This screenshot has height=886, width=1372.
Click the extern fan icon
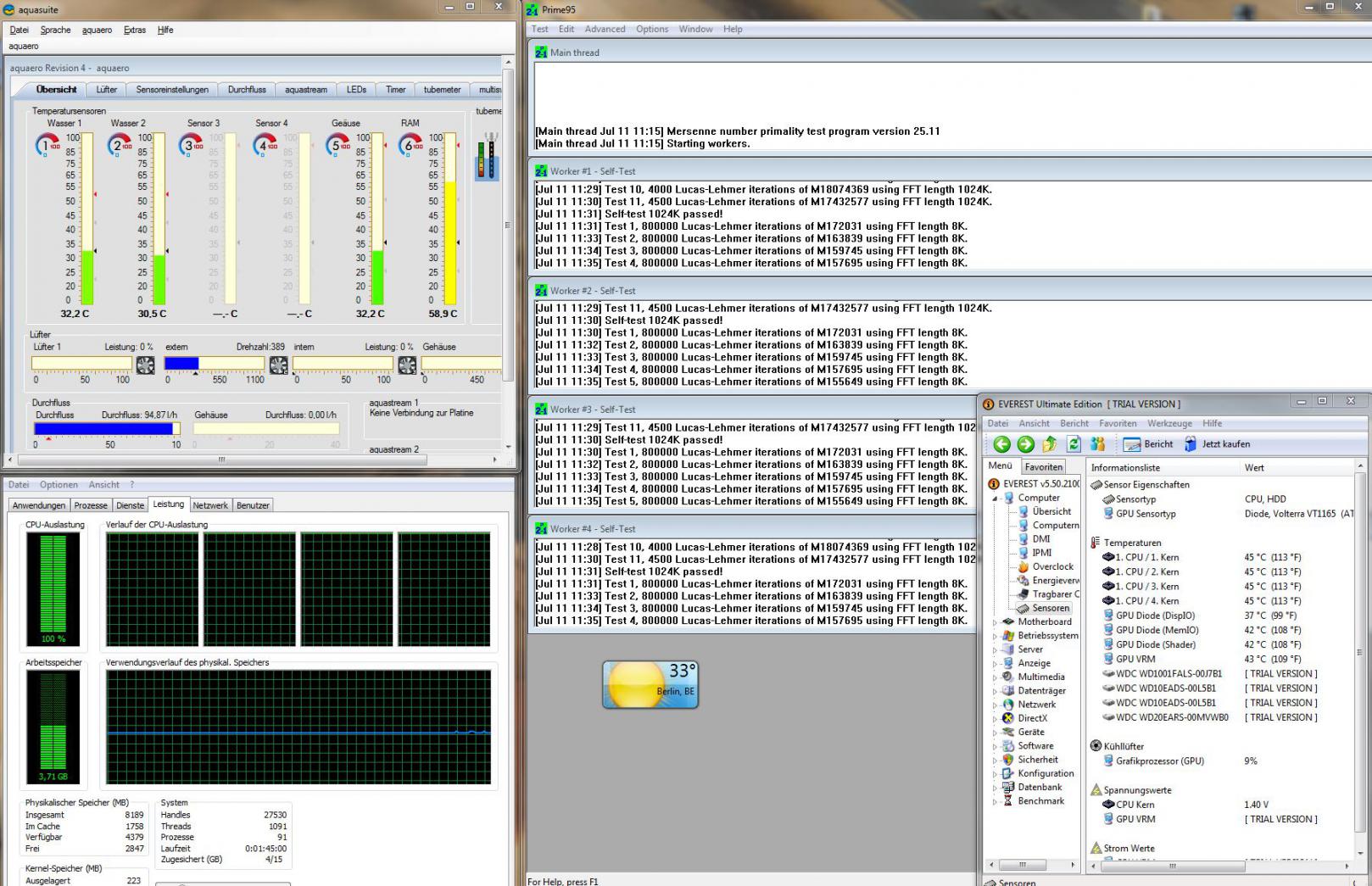coord(278,365)
